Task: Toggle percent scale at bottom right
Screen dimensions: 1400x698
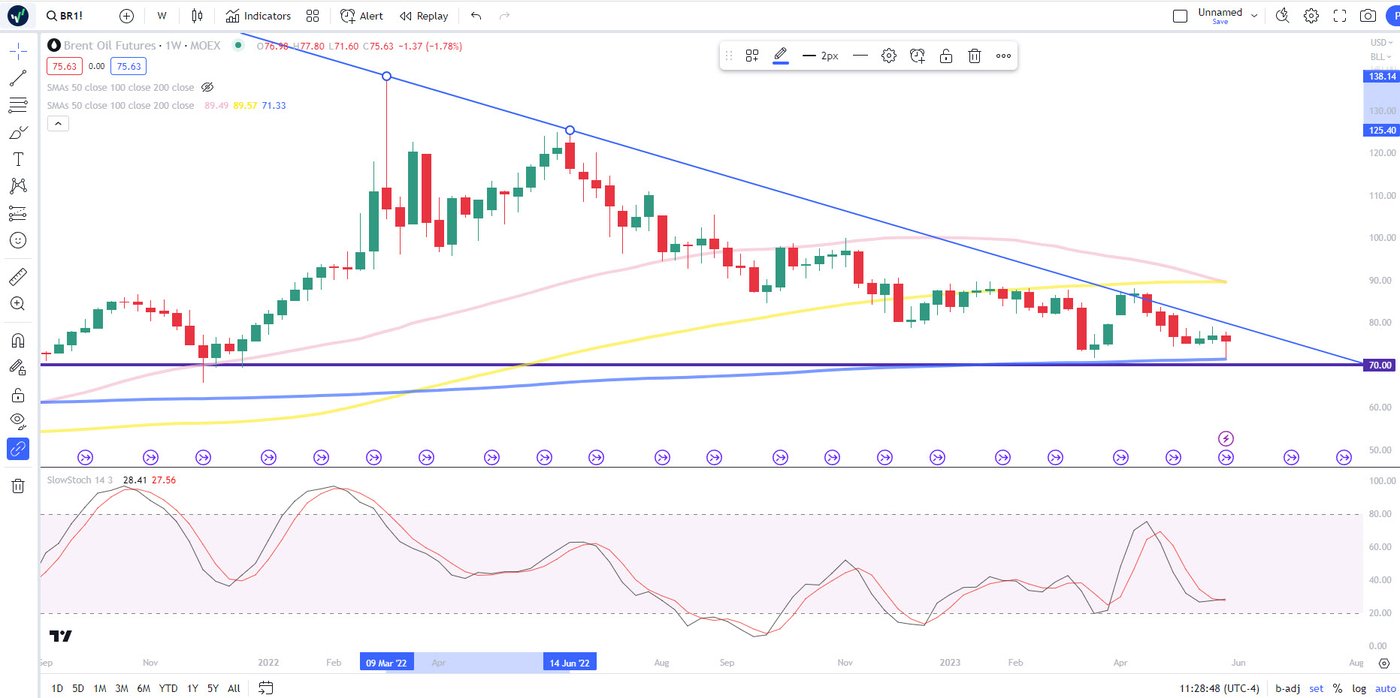Action: 1337,688
